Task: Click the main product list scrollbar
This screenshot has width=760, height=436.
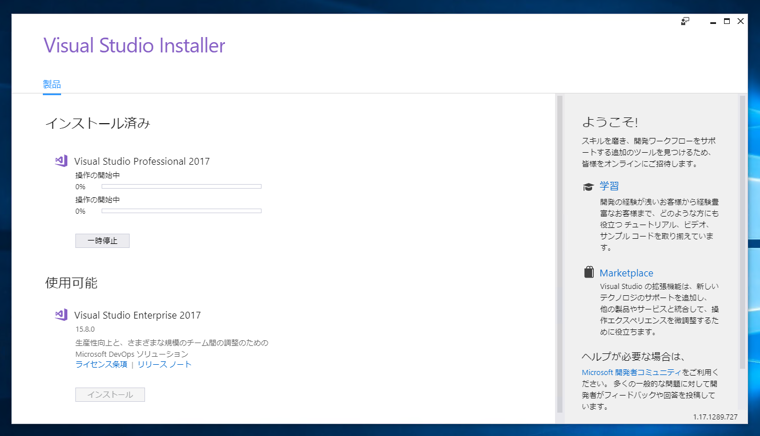Action: 560,254
